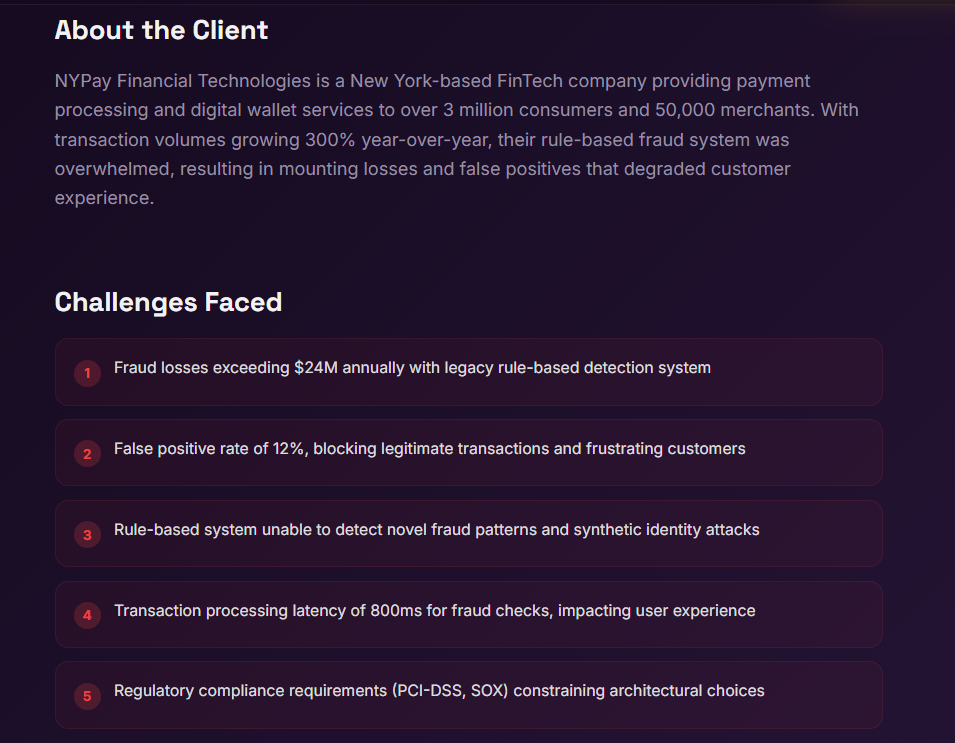The image size is (955, 743).
Task: Click the number 1 badge icon
Action: [87, 374]
